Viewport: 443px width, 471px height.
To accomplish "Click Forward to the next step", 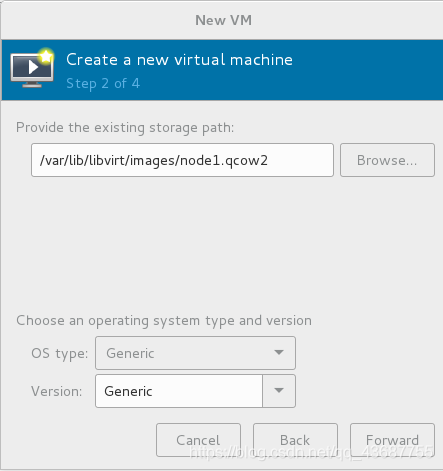I will [392, 440].
